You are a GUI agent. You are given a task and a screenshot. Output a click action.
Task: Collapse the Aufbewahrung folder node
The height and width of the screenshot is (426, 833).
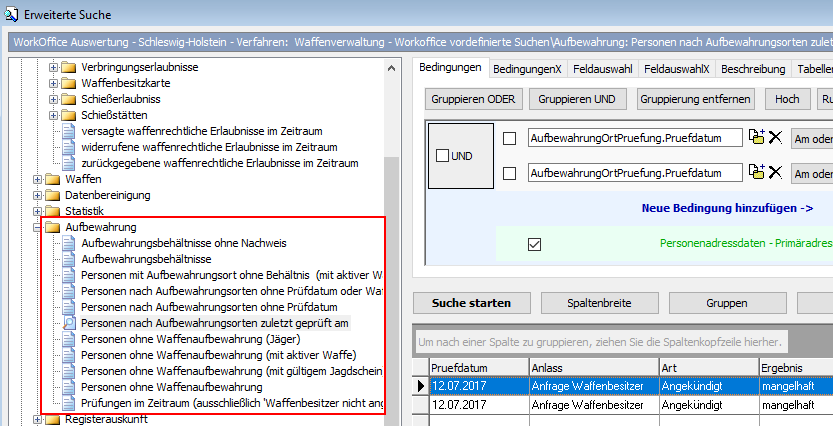click(x=37, y=227)
